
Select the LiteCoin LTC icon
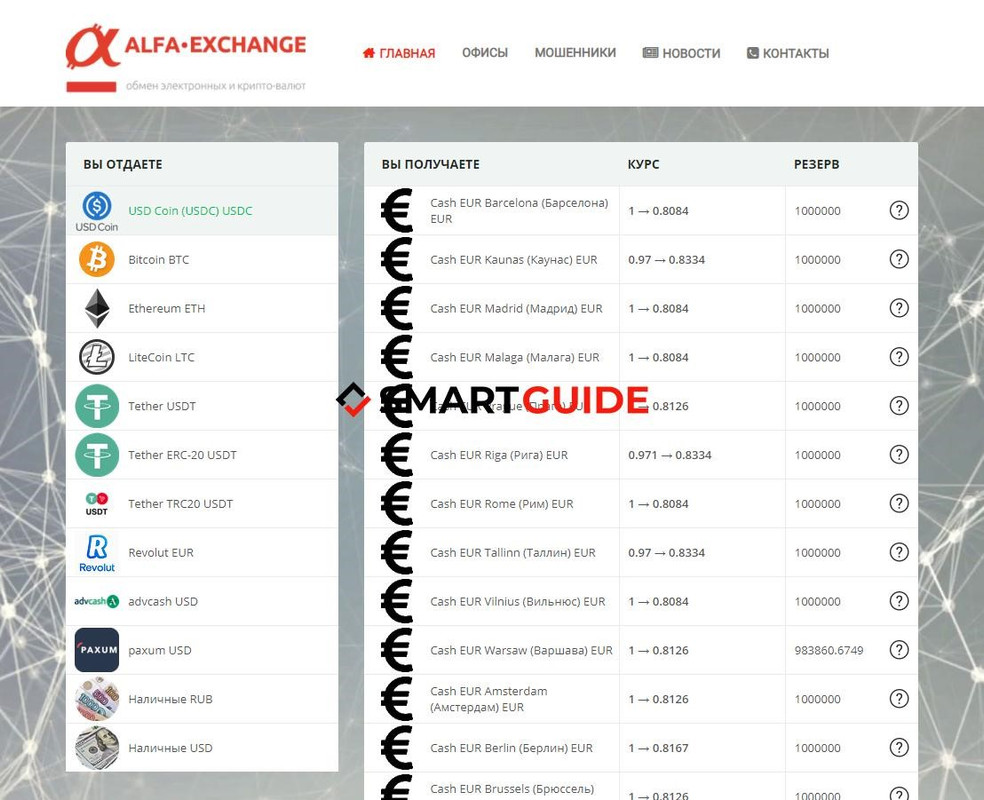[97, 357]
